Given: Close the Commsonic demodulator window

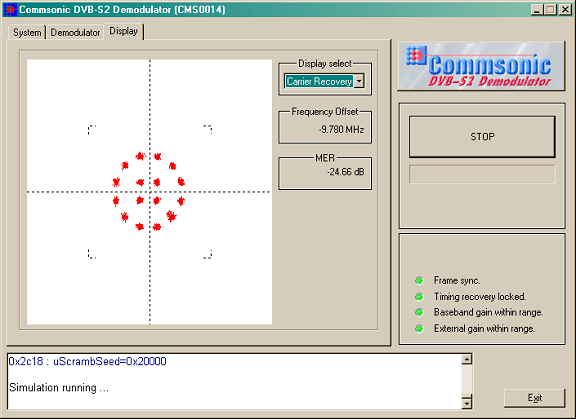Looking at the screenshot, I should [565, 10].
